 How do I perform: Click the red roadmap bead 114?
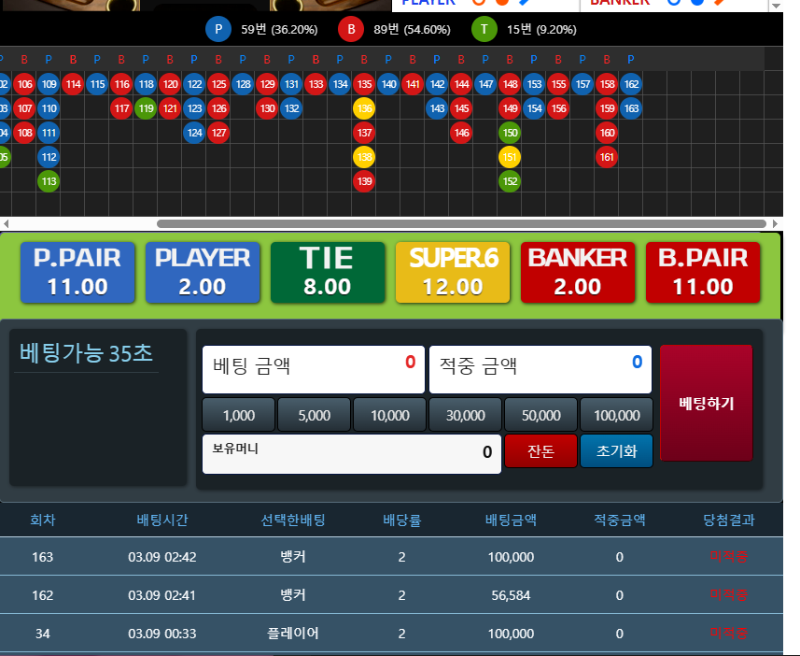pos(72,84)
